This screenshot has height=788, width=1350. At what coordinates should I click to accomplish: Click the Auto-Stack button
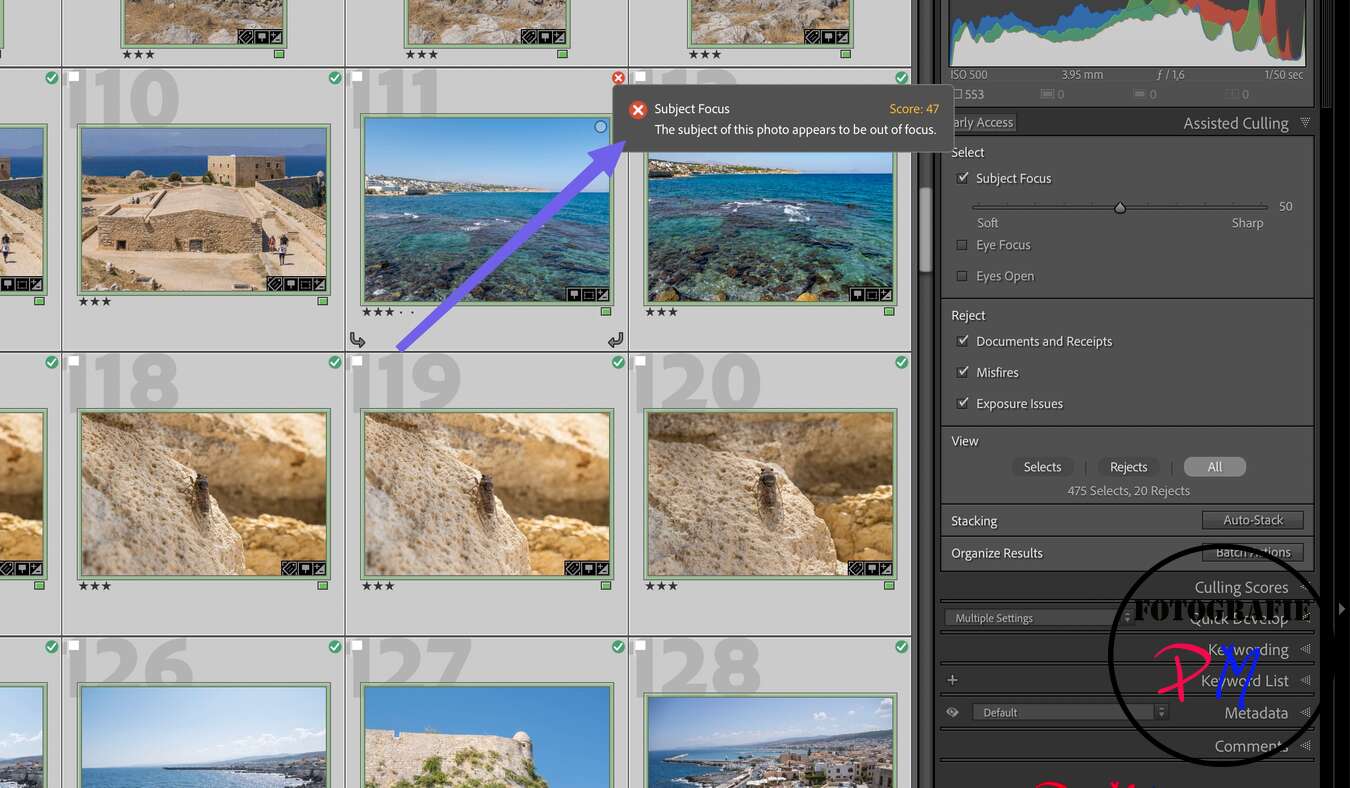point(1253,519)
